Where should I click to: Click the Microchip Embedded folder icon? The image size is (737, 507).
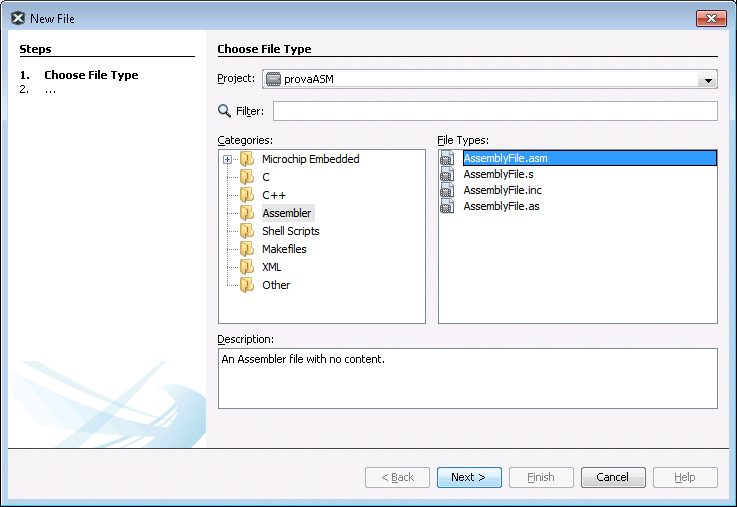point(247,159)
